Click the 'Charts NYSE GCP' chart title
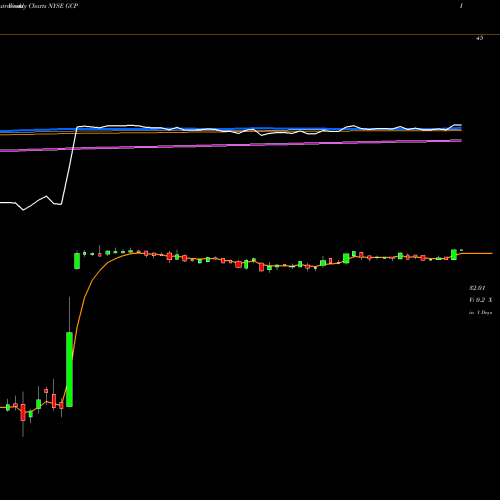Viewport: 500px width, 500px height. pos(53,6)
